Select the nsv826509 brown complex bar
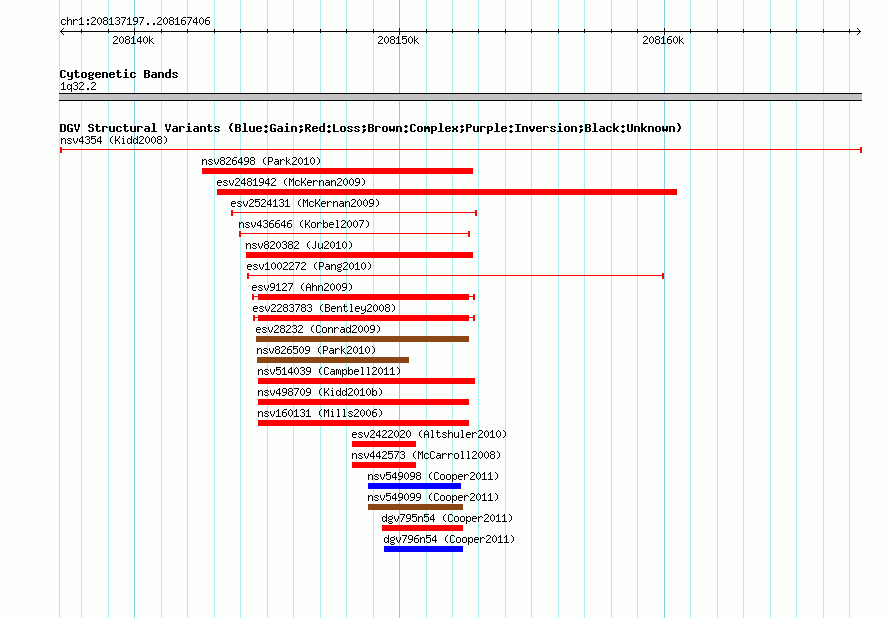Viewport: 890px width, 618px height. tap(333, 360)
